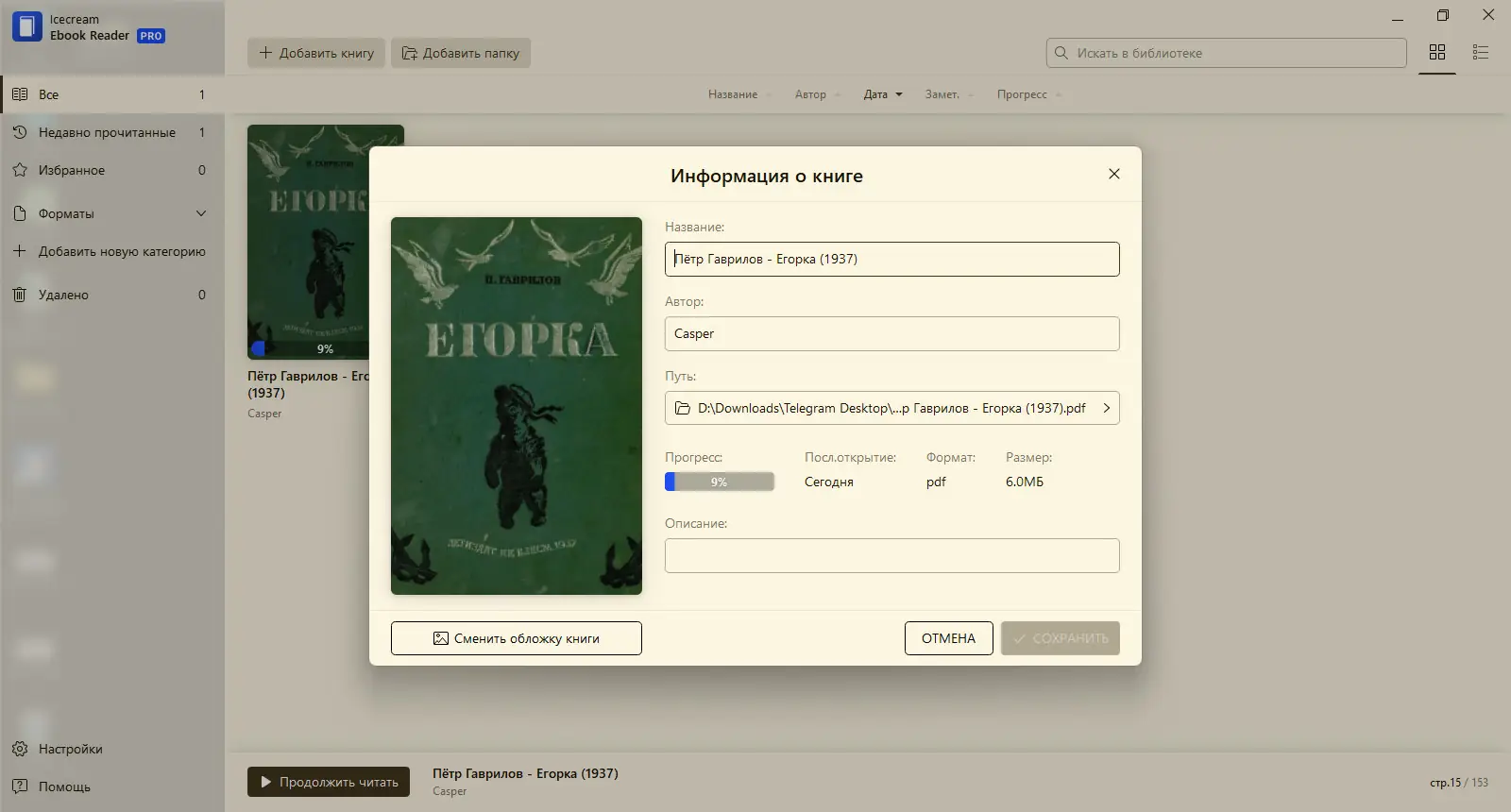Click the file path field in dialog

coord(892,408)
